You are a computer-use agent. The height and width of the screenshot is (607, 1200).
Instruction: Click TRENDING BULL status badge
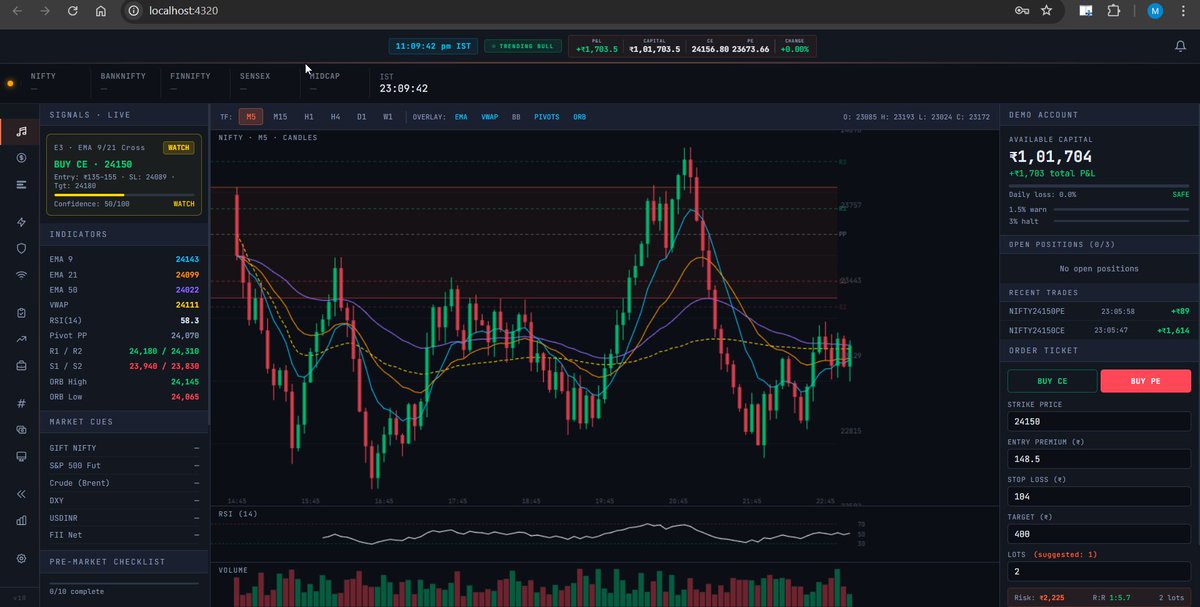coord(523,46)
